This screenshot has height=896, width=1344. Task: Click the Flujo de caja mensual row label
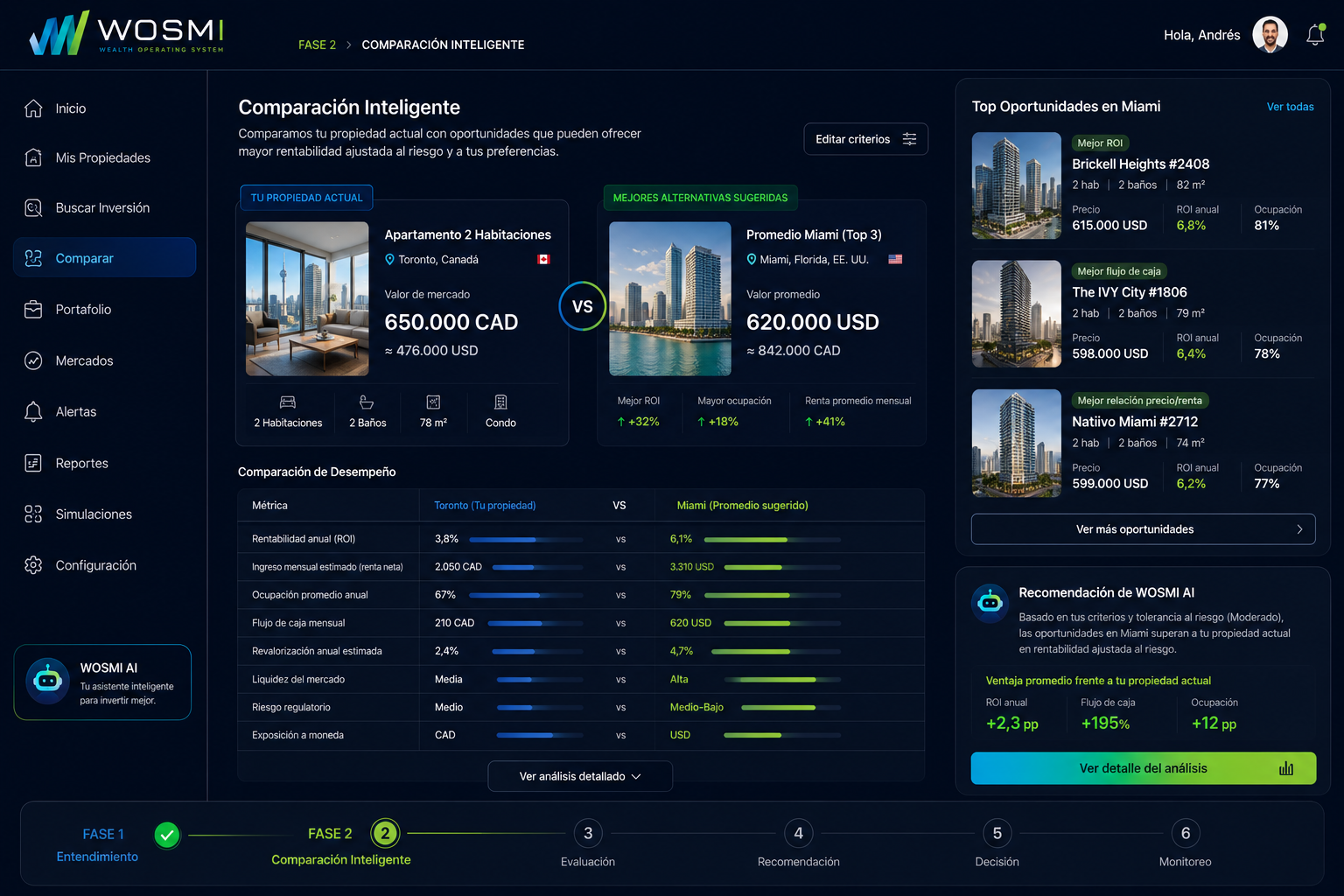tap(298, 623)
